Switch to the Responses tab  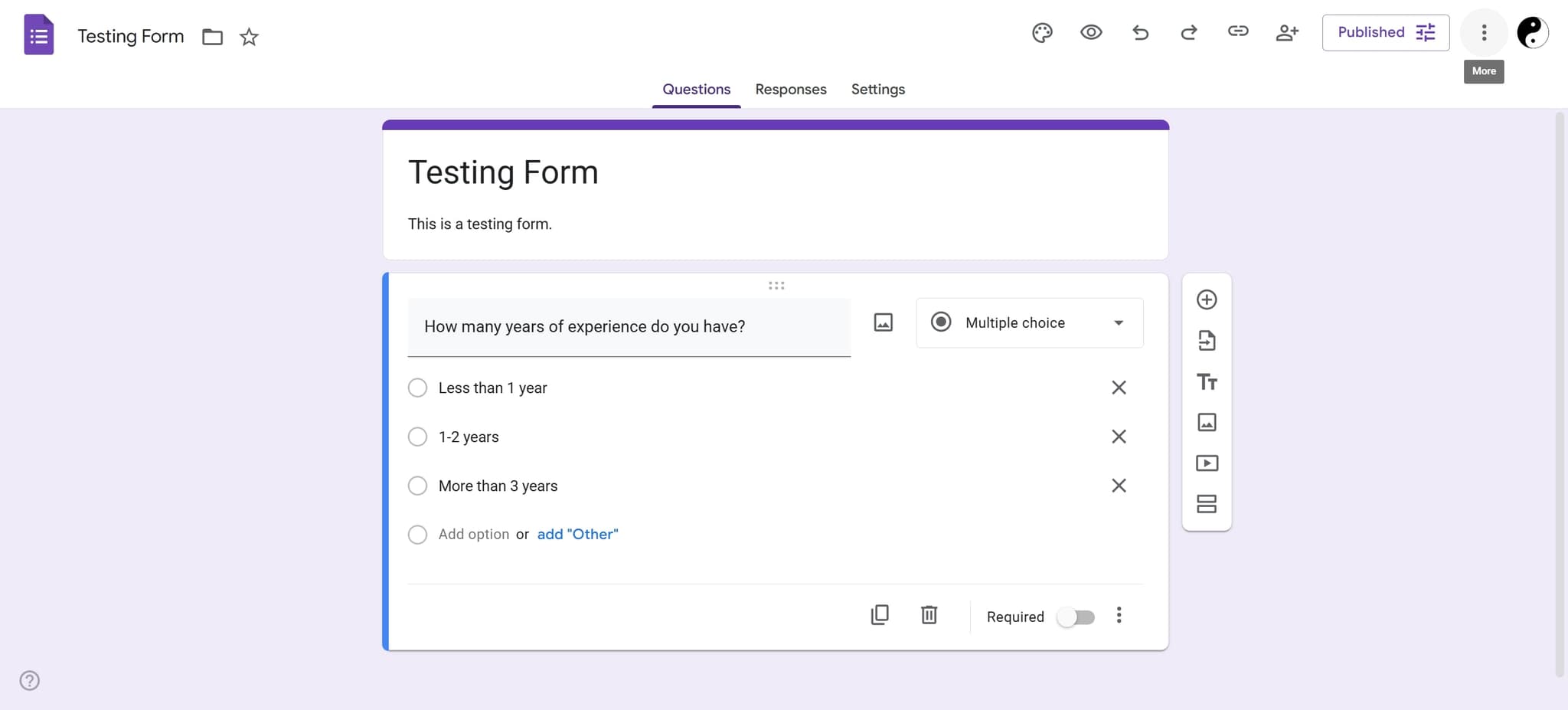coord(790,90)
